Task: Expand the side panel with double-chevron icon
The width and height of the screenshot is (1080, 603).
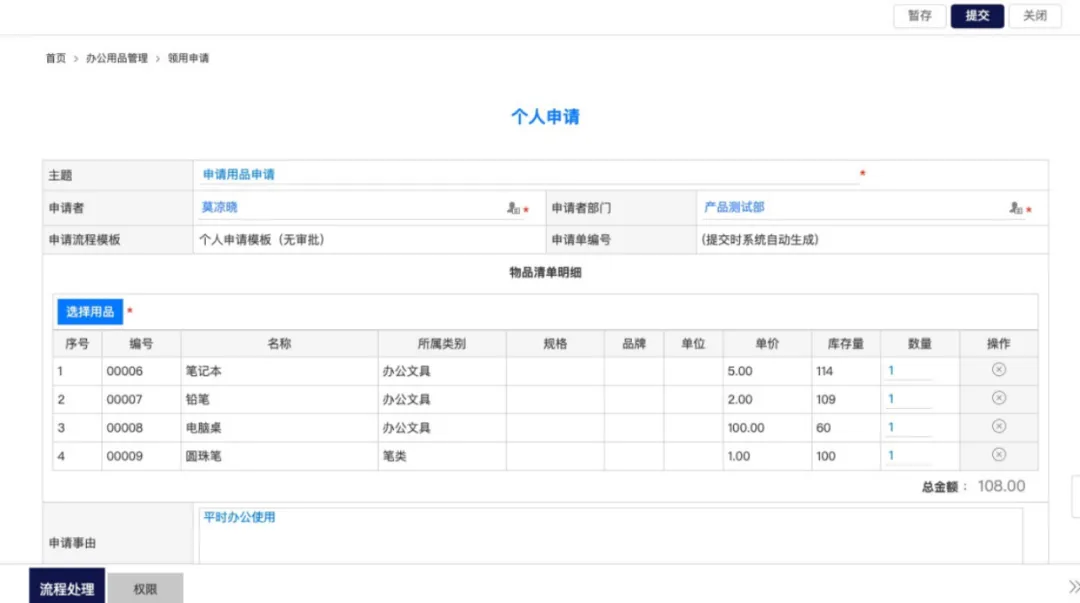Action: pos(1074,587)
